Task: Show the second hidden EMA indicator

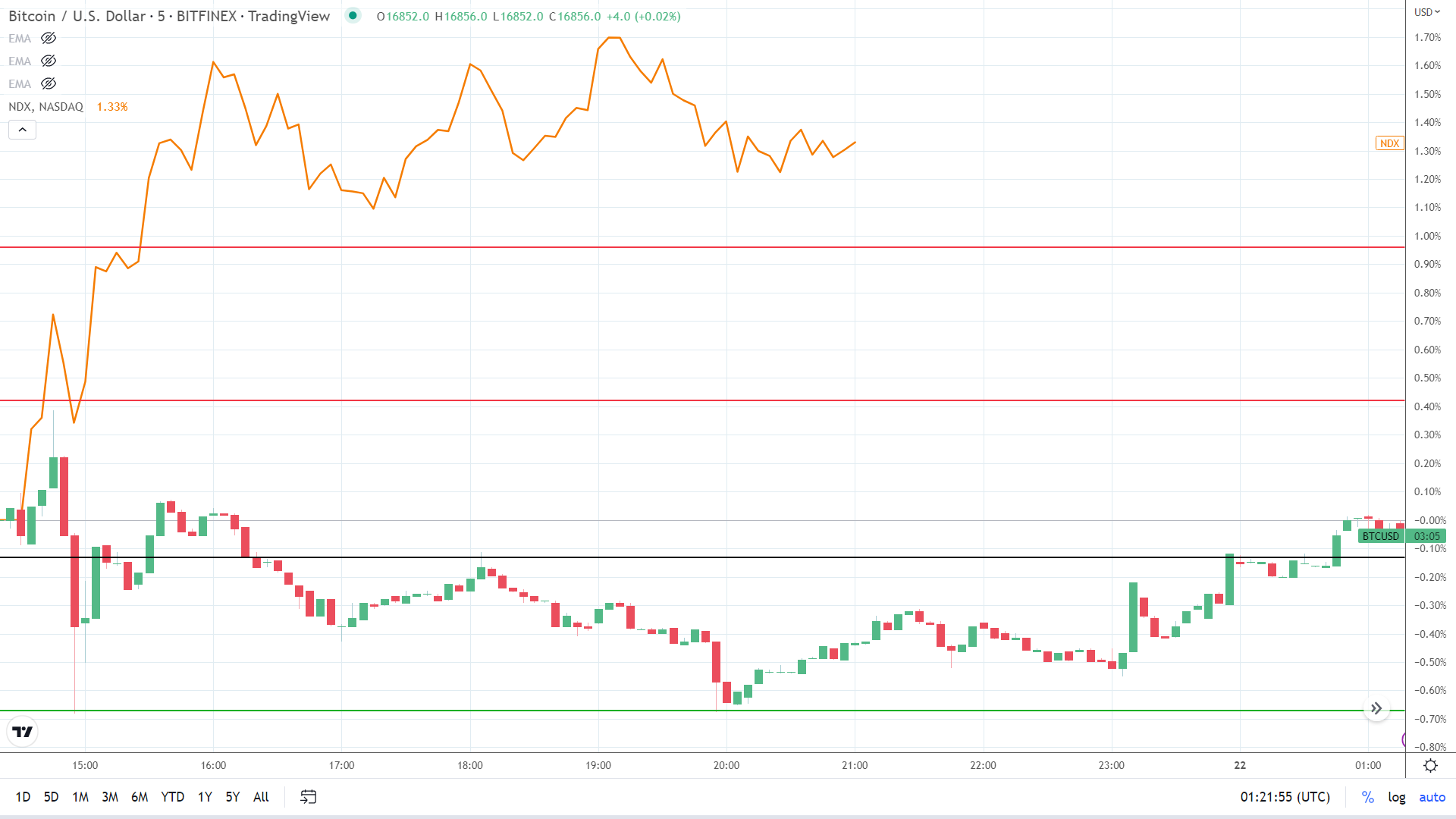Action: 49,61
